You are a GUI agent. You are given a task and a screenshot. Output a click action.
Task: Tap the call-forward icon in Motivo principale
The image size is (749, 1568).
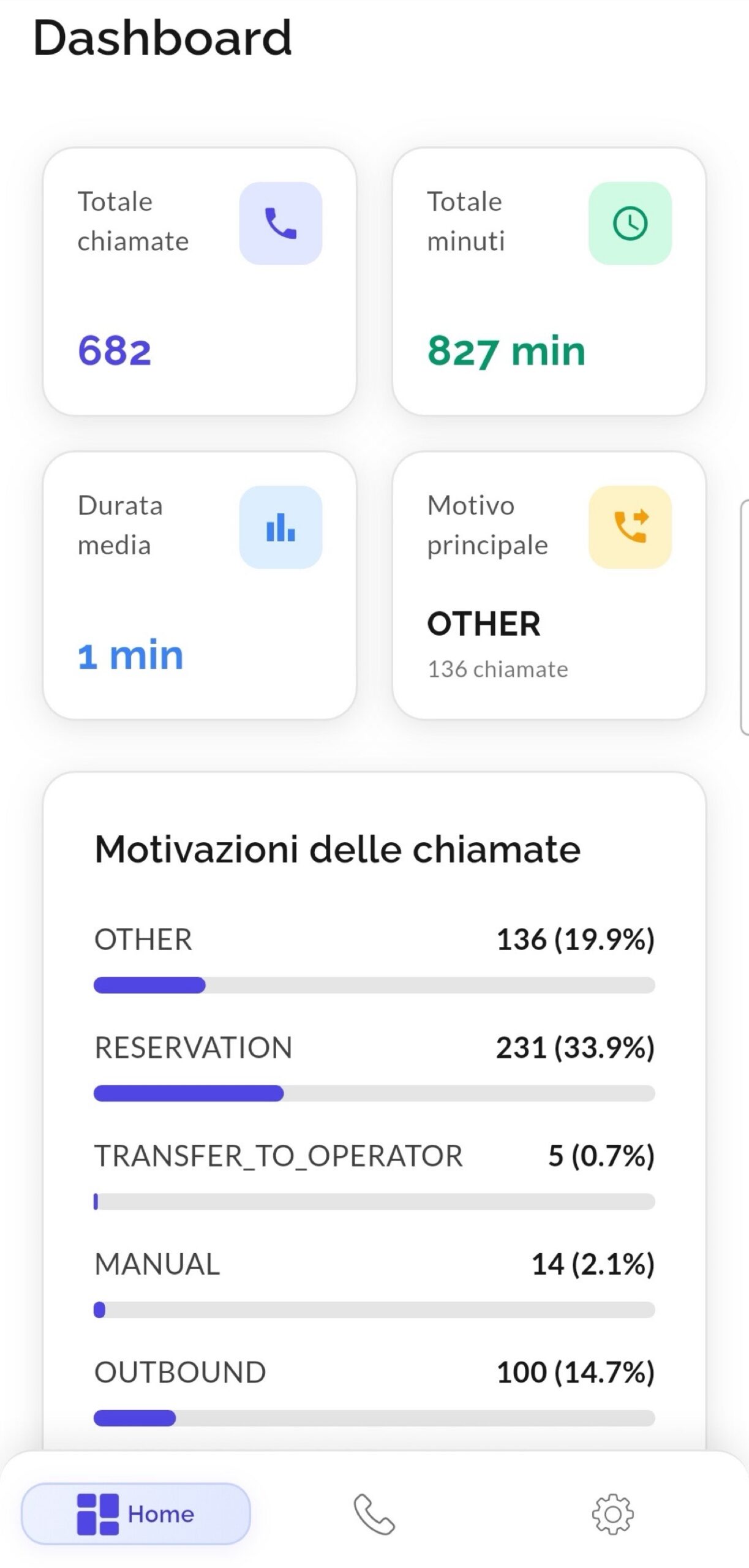[x=630, y=527]
